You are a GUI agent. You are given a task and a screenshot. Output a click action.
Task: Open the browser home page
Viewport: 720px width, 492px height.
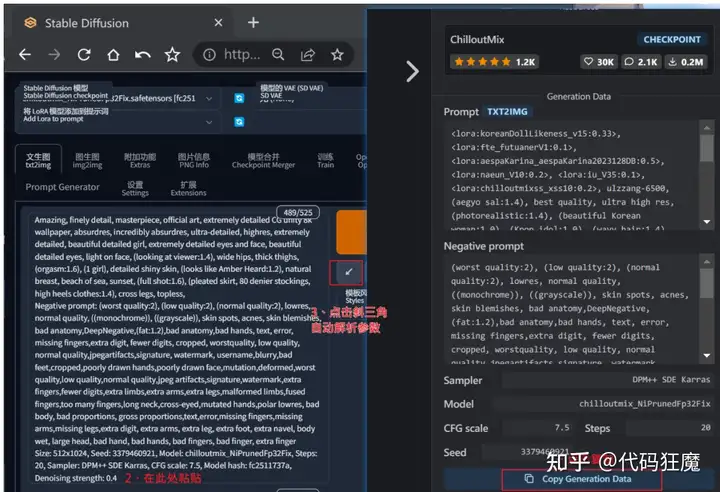(113, 55)
